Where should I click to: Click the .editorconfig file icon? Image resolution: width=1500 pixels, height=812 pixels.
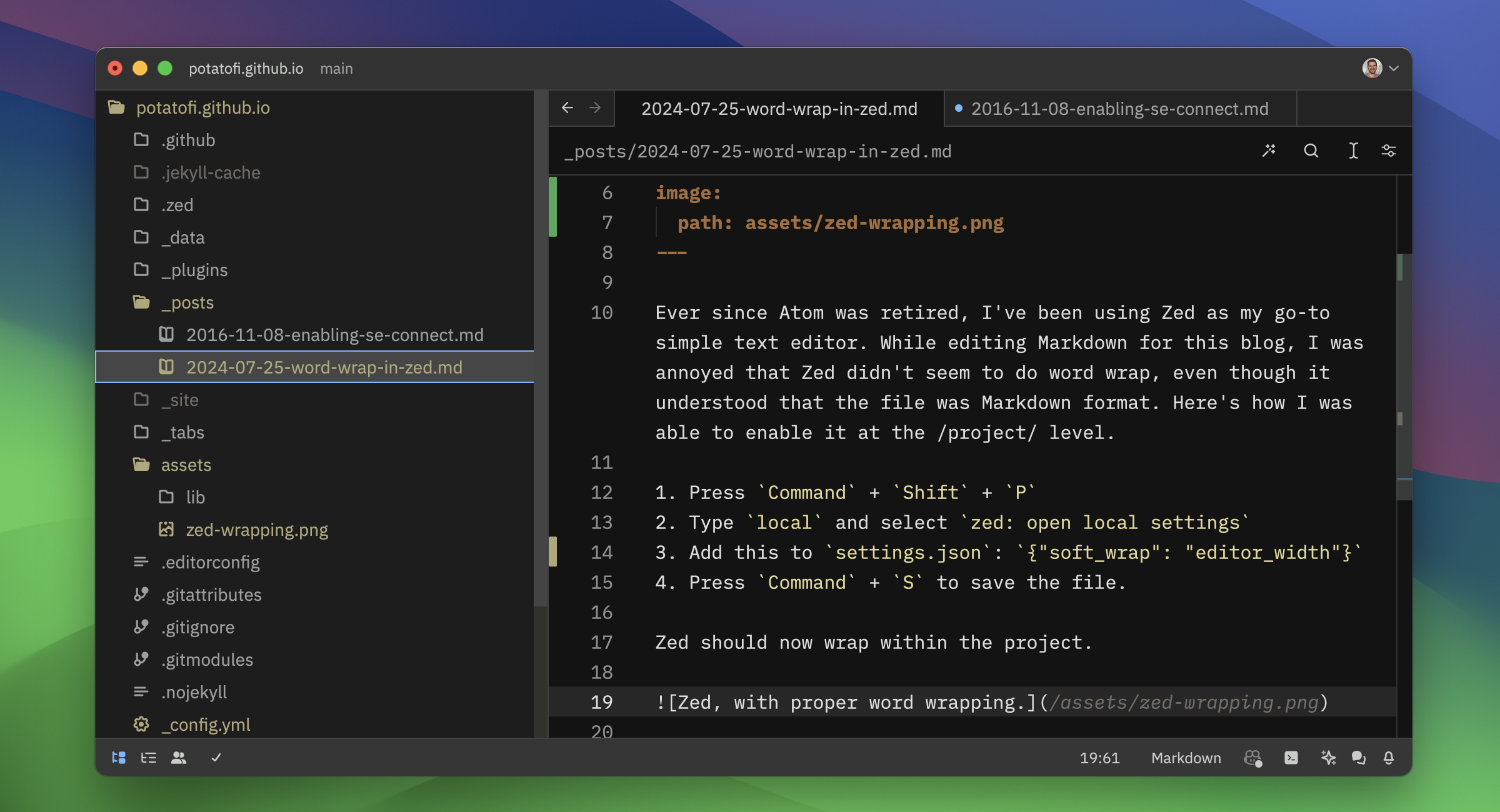click(141, 562)
